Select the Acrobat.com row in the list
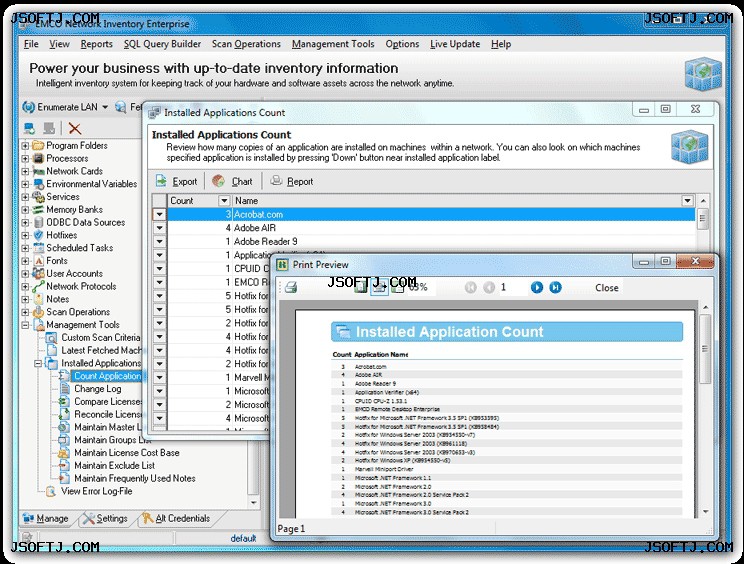744x564 pixels. [x=431, y=214]
